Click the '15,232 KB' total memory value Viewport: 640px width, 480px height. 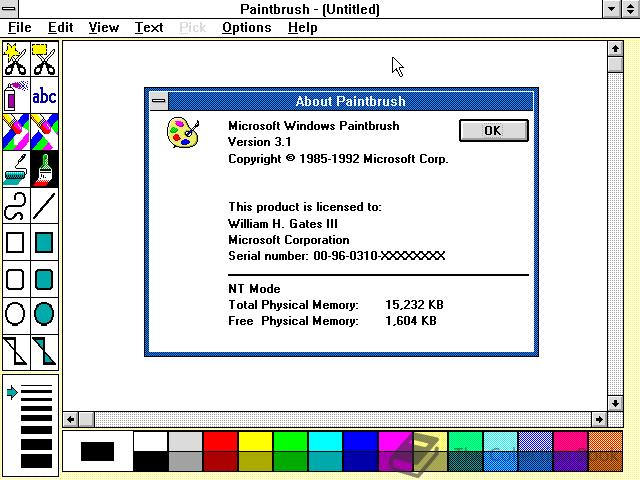(414, 305)
